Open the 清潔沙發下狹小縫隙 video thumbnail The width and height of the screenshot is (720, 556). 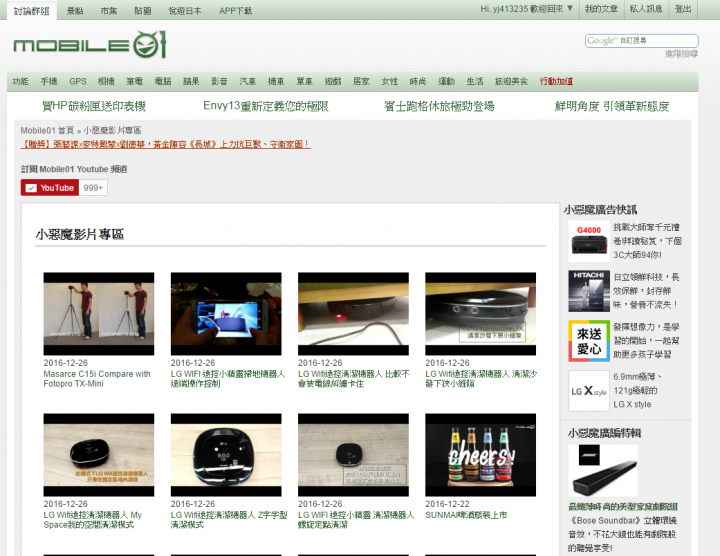[480, 314]
